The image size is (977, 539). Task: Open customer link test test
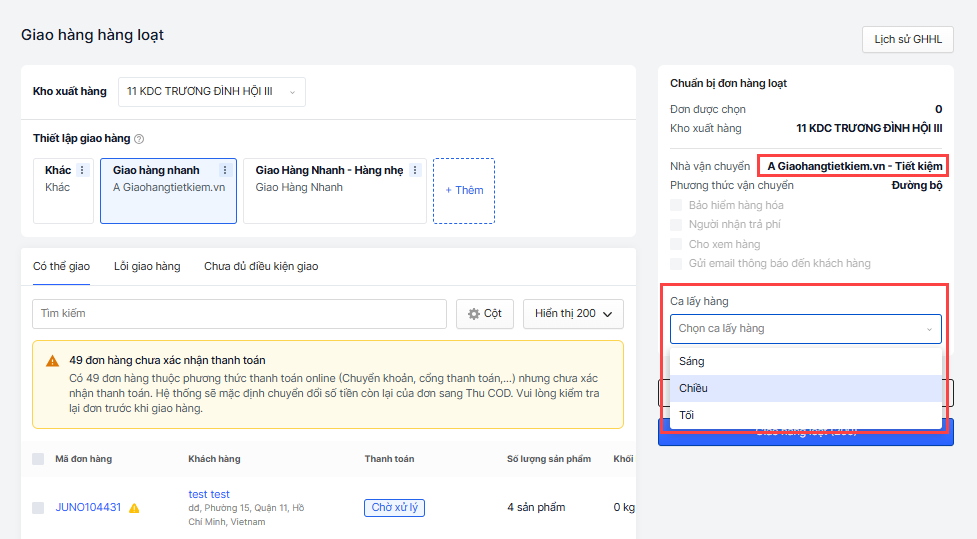pos(209,494)
